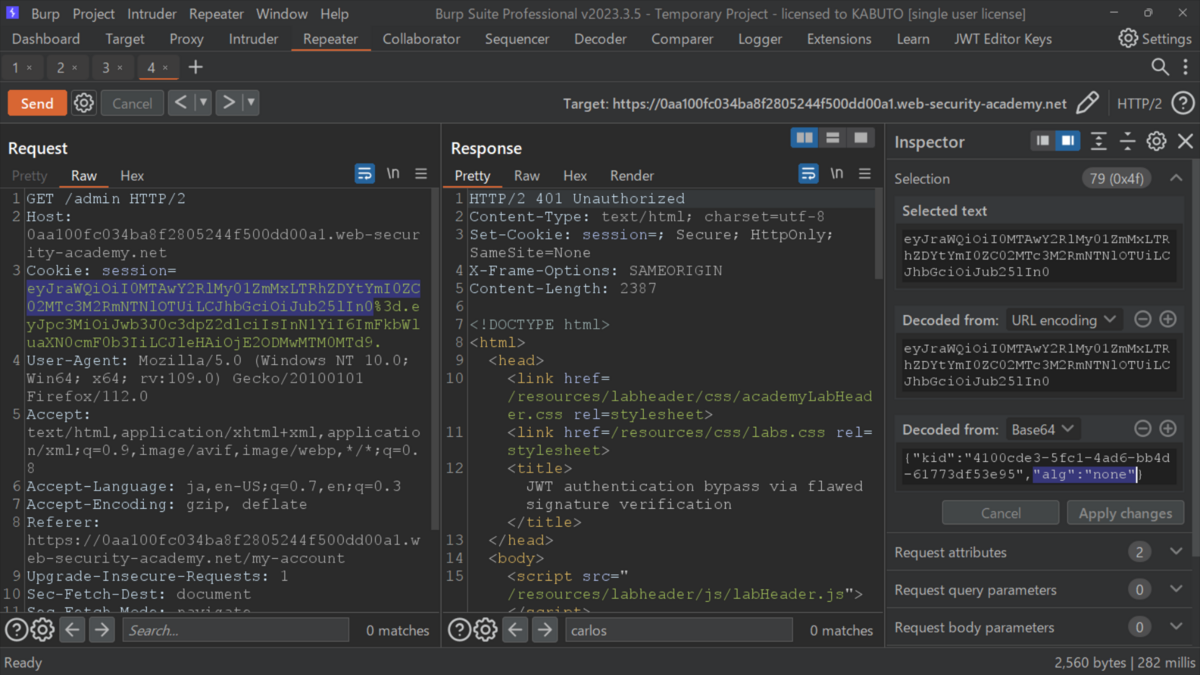Toggle line wrap in Response viewer
This screenshot has height=675, width=1200.
click(808, 174)
